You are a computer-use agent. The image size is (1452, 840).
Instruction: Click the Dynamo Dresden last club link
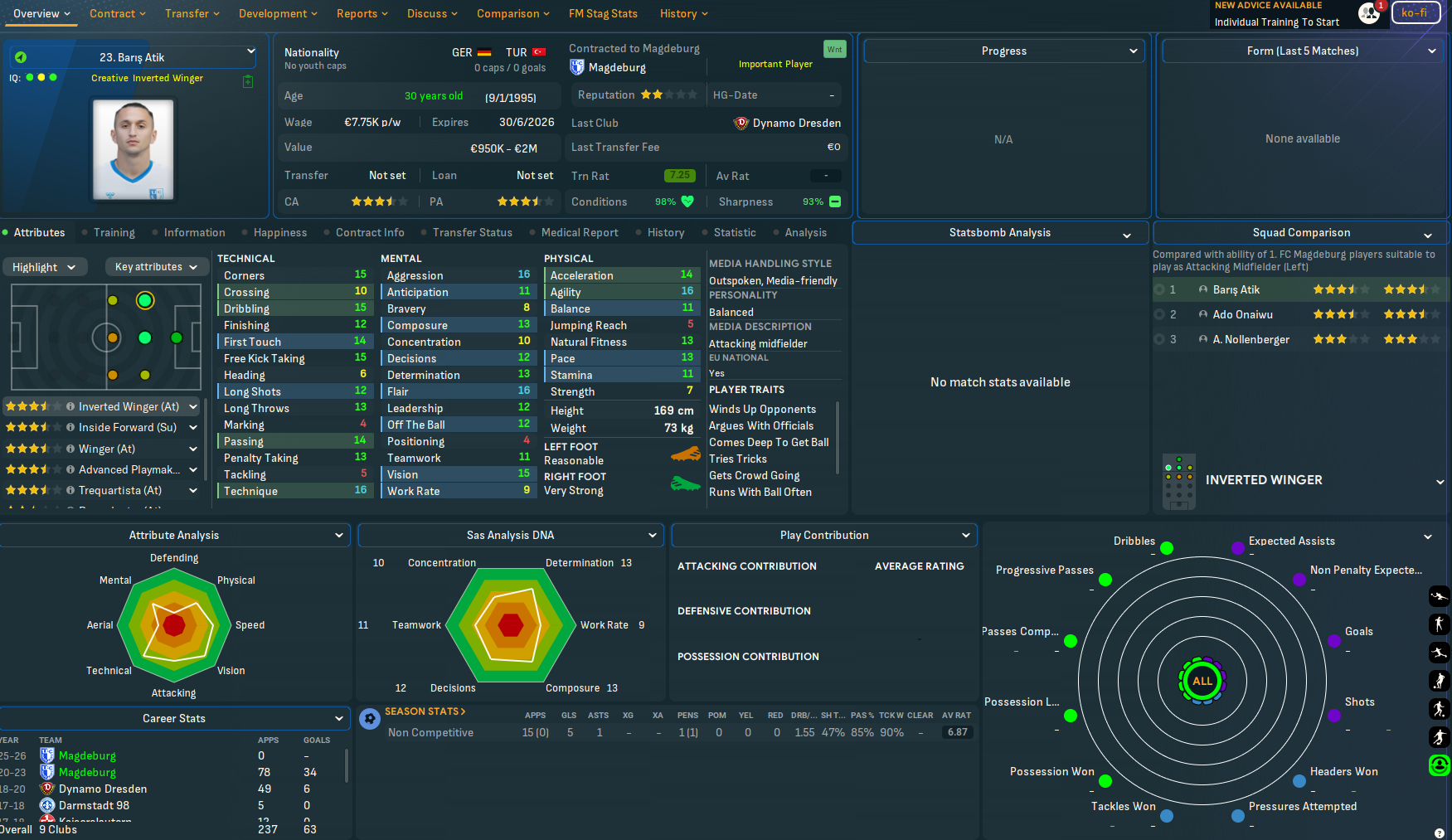click(x=796, y=123)
